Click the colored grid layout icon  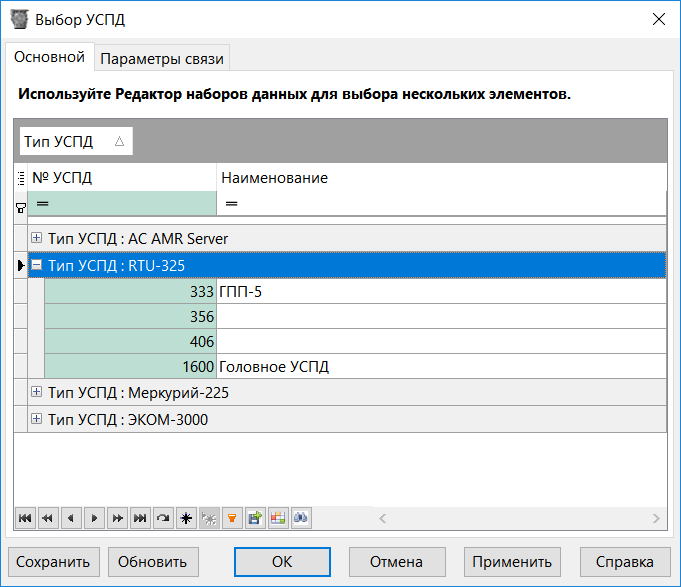coord(278,518)
